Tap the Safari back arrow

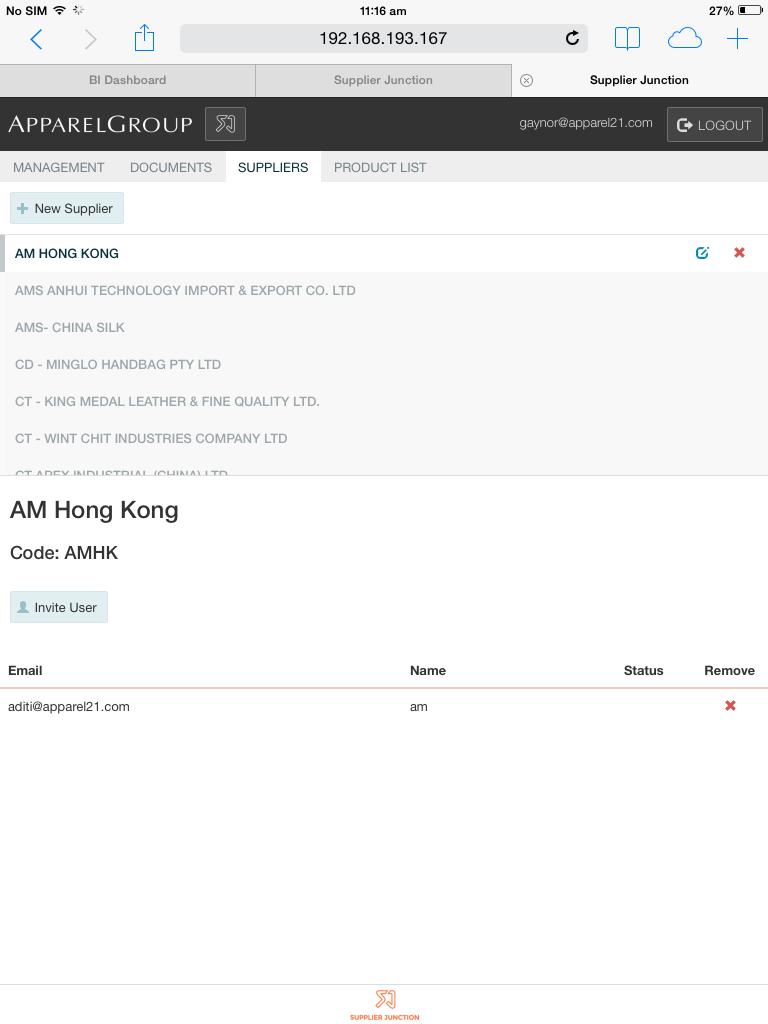point(37,39)
